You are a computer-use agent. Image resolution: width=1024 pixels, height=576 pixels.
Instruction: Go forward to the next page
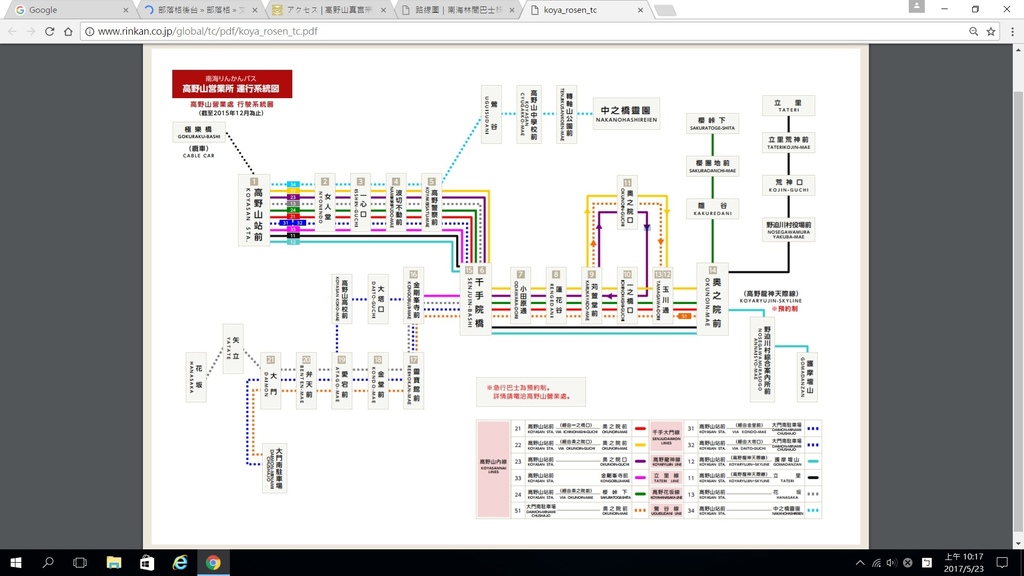coord(31,31)
